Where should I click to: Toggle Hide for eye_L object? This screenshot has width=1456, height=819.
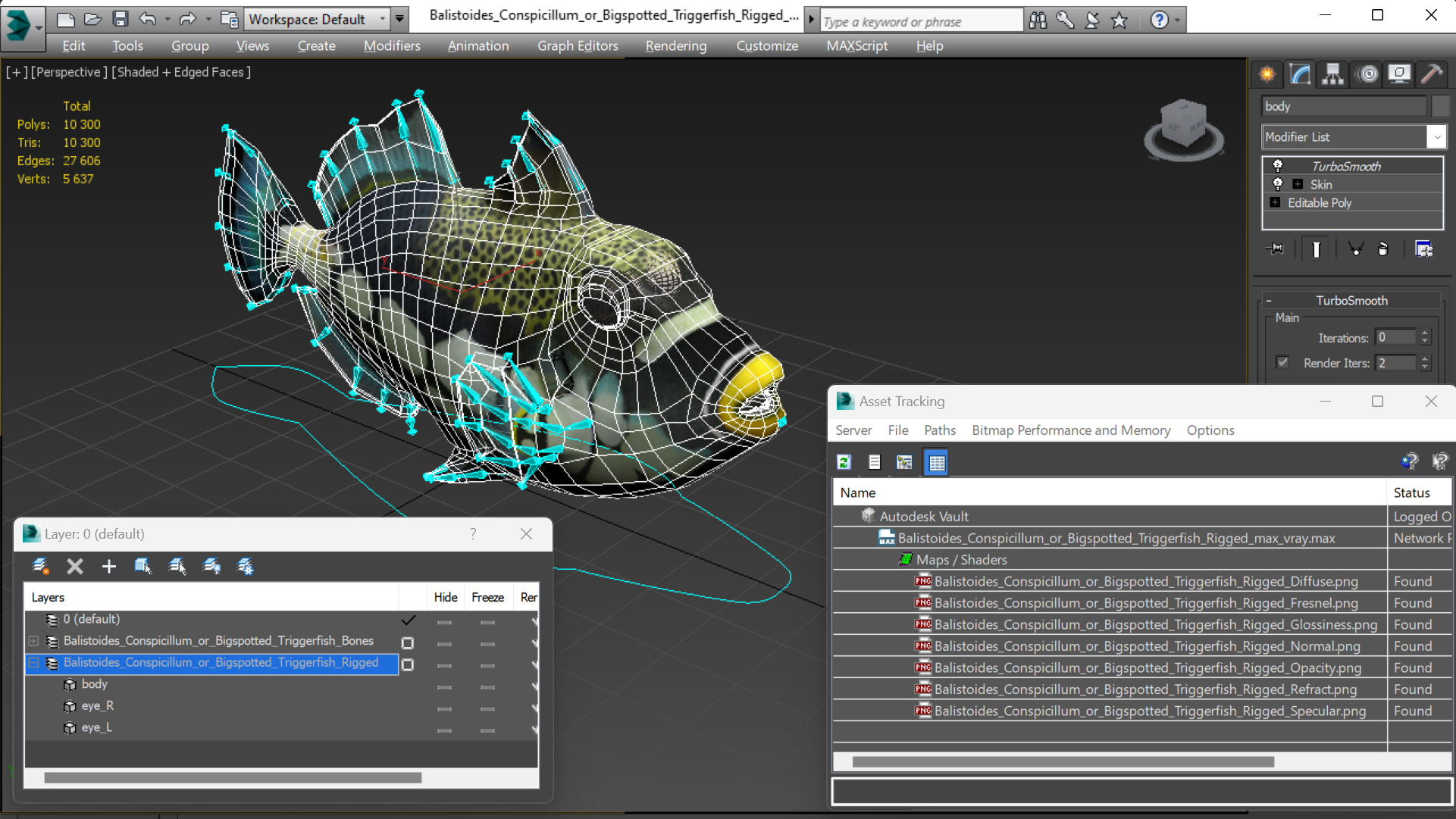point(444,730)
